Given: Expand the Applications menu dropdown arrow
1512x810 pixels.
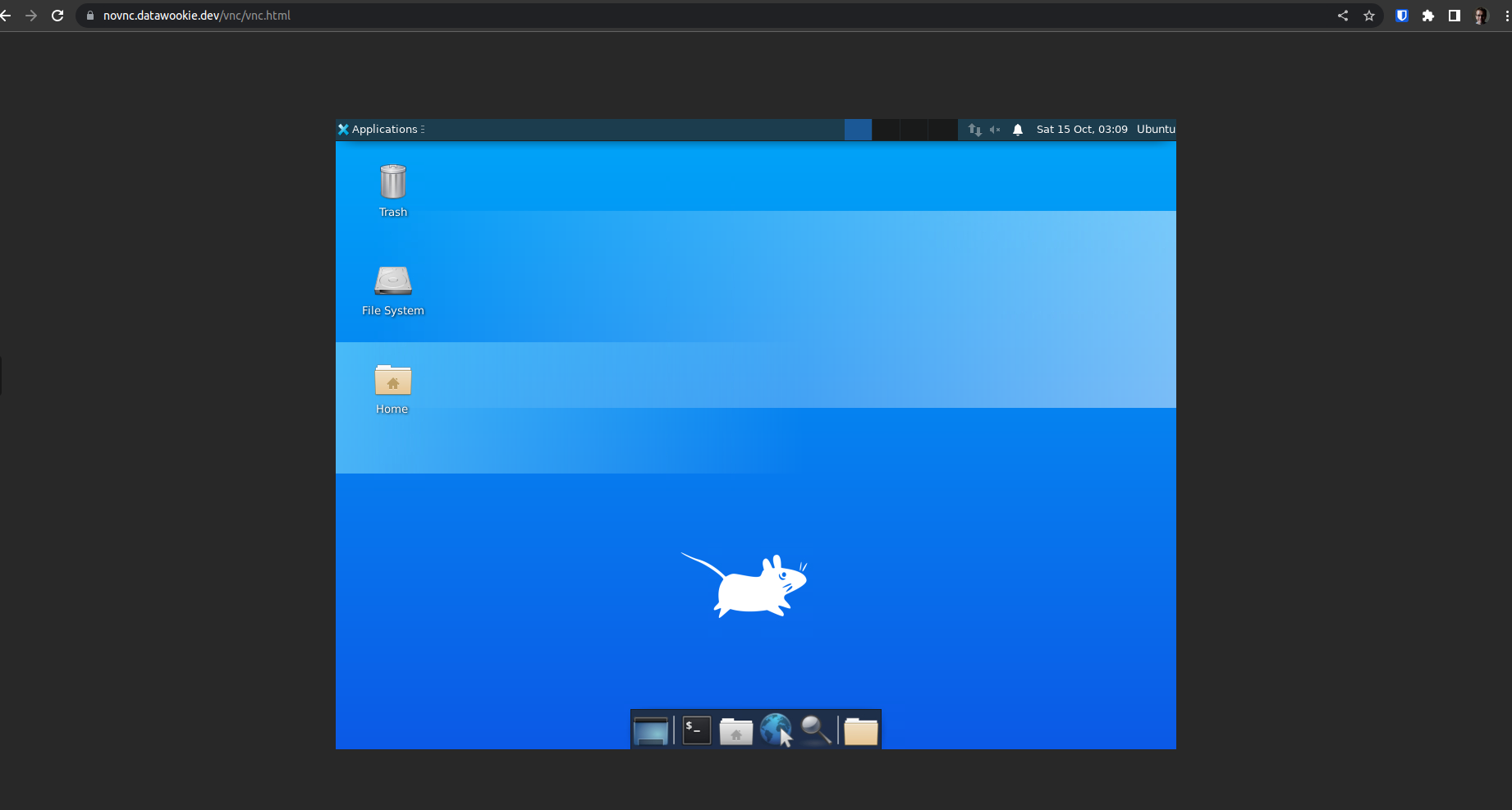Looking at the screenshot, I should 422,129.
